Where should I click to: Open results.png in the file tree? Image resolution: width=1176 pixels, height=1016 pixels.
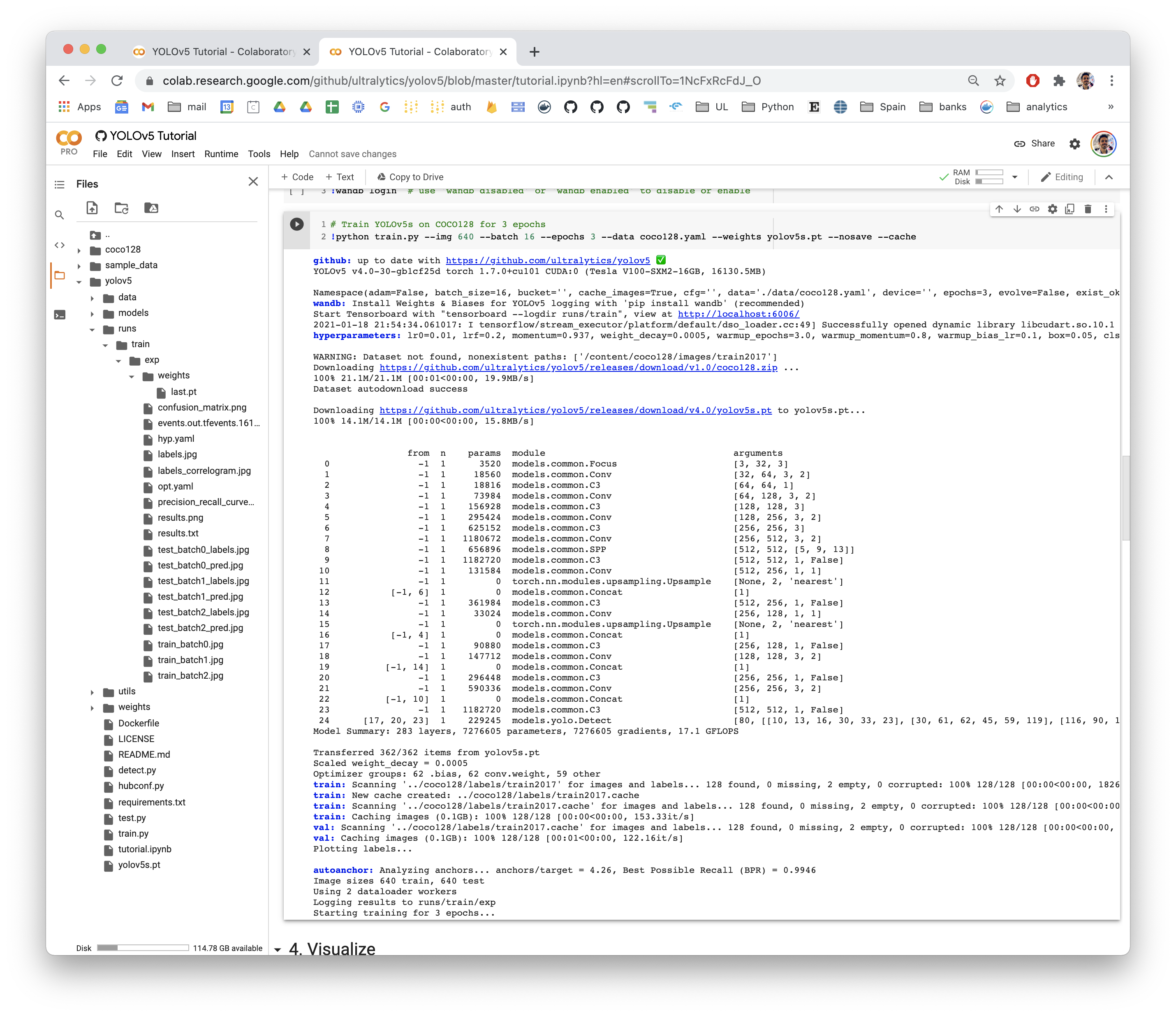point(180,517)
